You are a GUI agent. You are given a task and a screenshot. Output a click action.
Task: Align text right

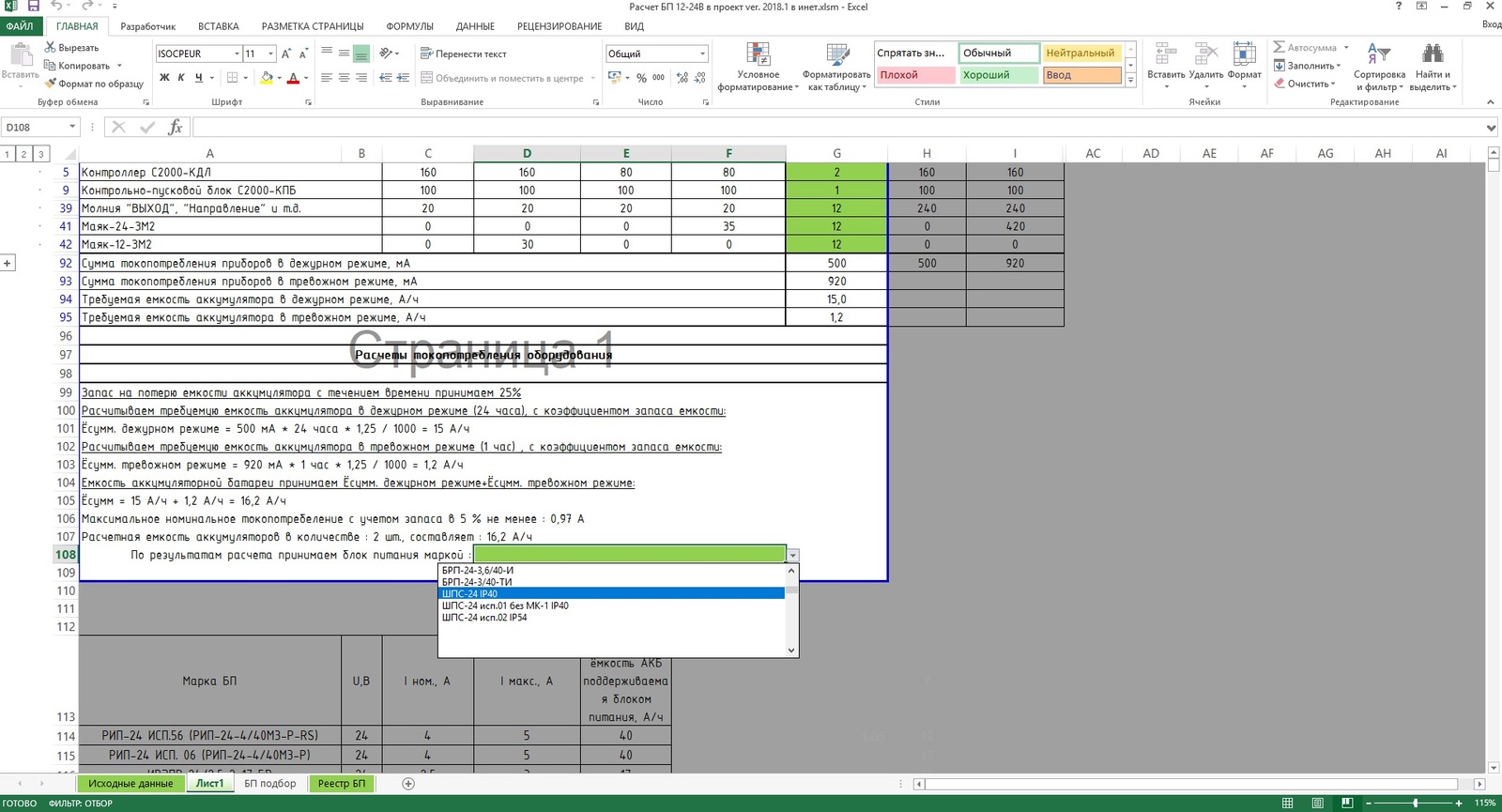360,78
